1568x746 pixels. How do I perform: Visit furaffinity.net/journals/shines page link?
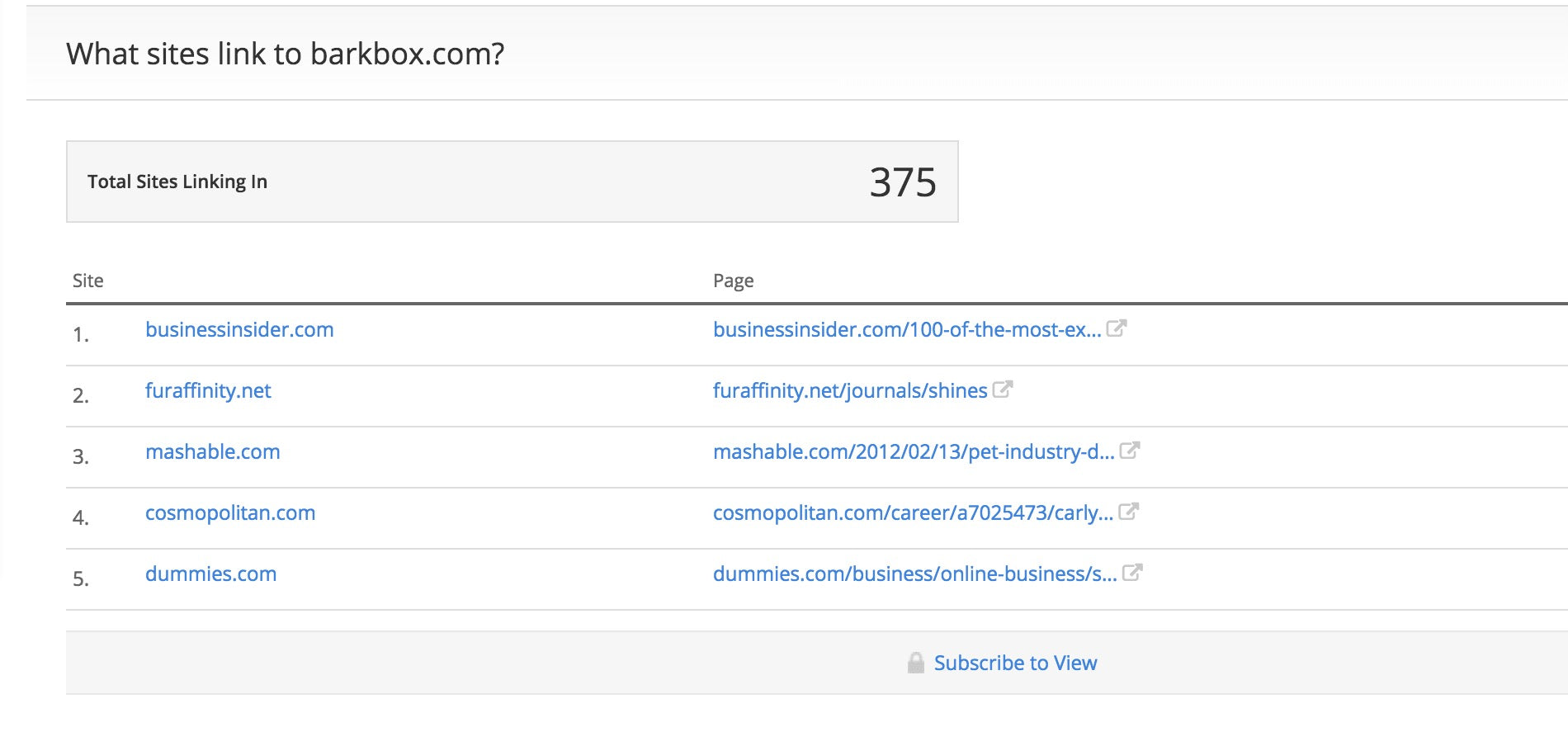850,390
